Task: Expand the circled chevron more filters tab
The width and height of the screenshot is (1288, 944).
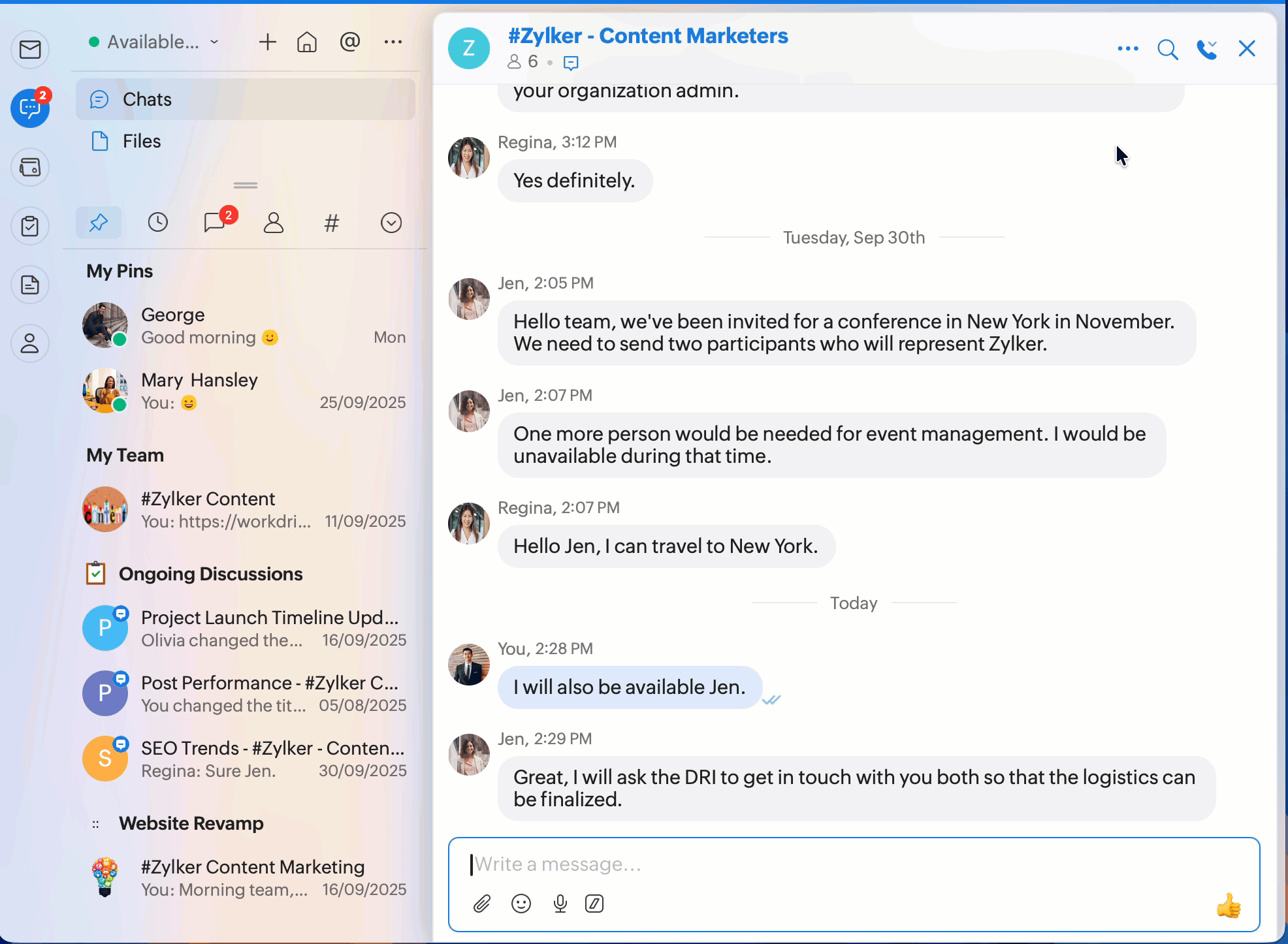Action: 391,223
